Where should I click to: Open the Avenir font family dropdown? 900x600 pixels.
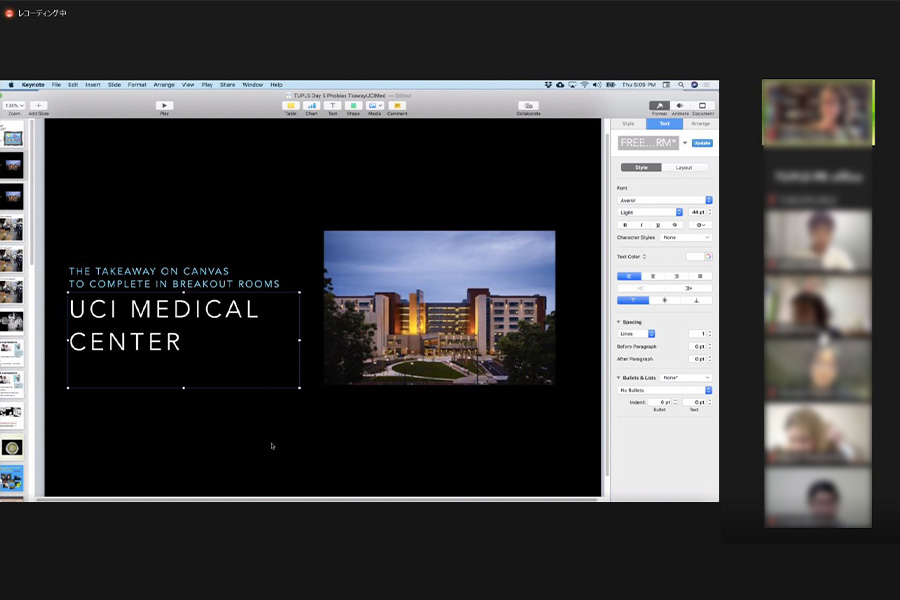coord(665,200)
